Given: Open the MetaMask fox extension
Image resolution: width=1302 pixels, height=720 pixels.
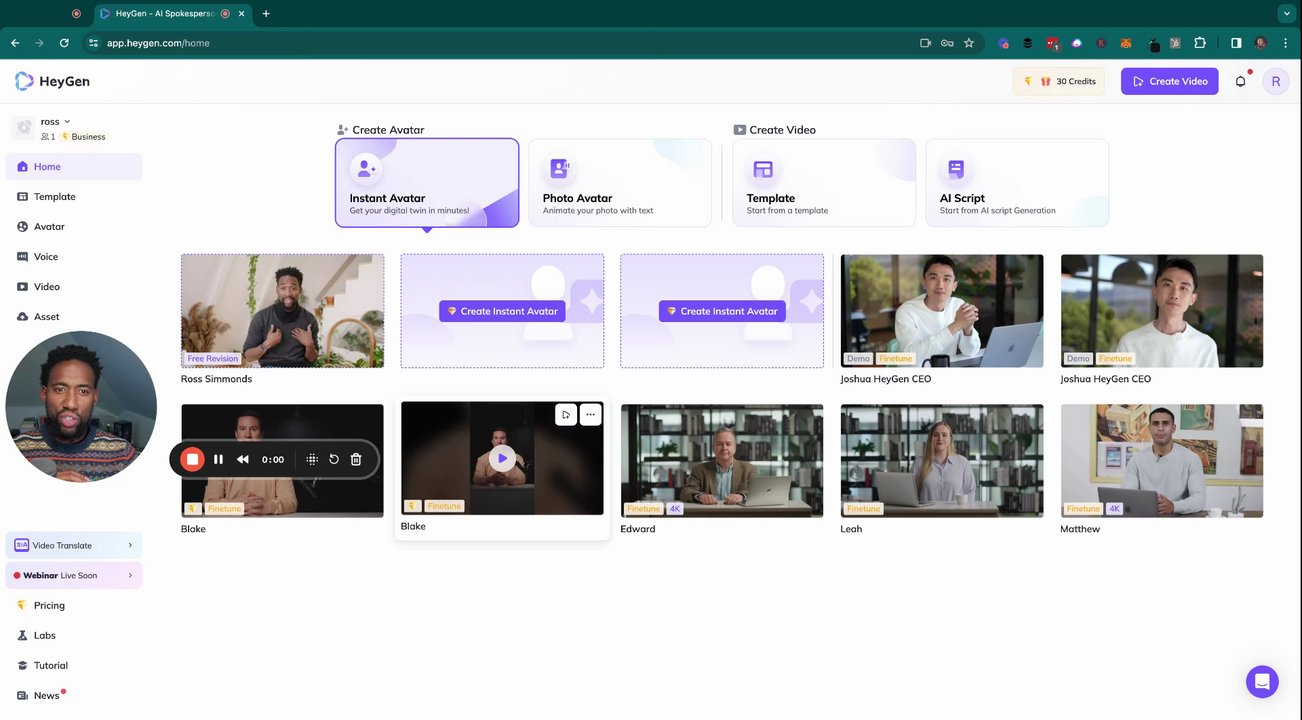Looking at the screenshot, I should pyautogui.click(x=1126, y=43).
